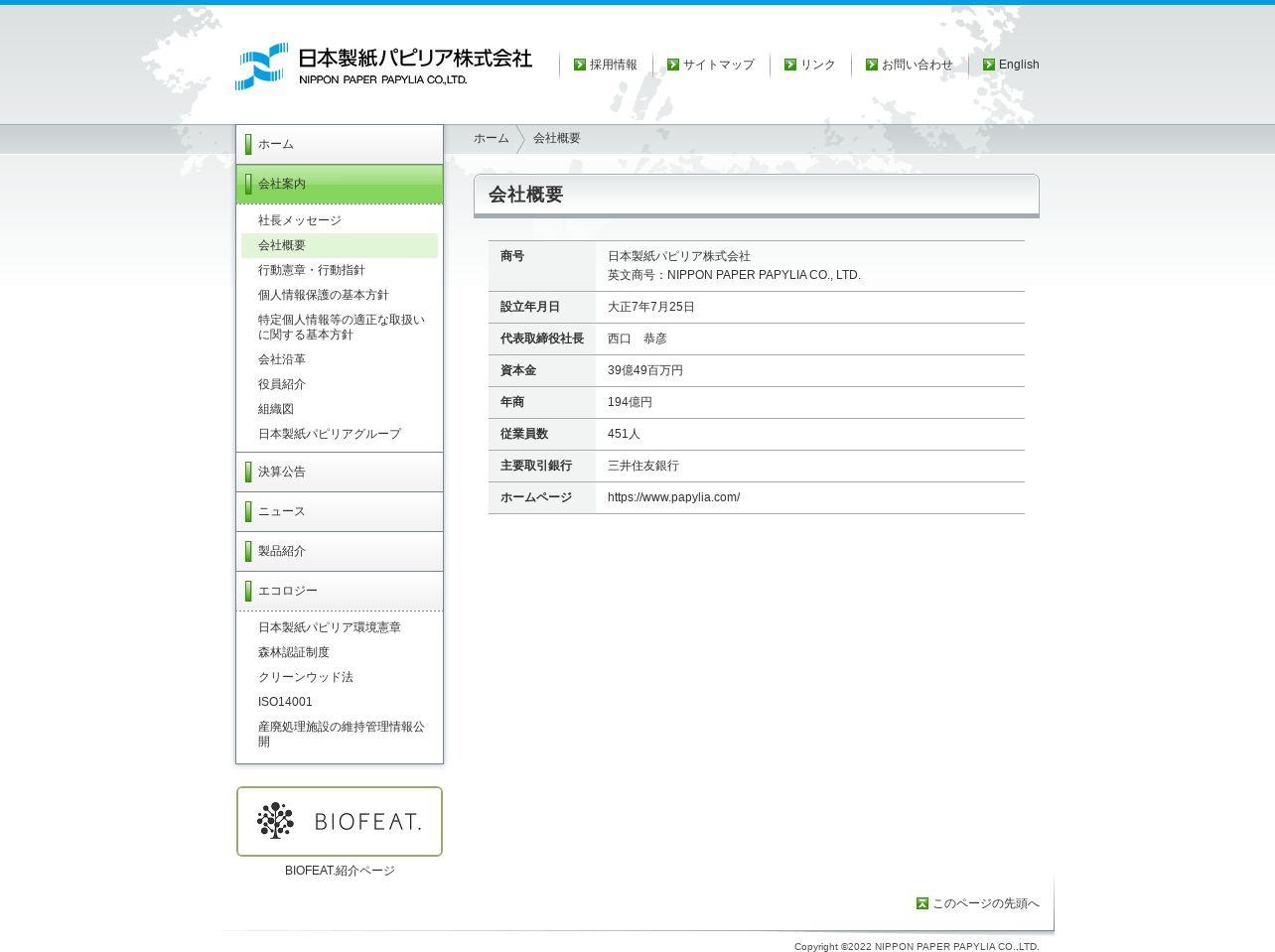The width and height of the screenshot is (1275, 952).
Task: Click the up-arrow icon beside このページの先頭へ
Action: (922, 903)
